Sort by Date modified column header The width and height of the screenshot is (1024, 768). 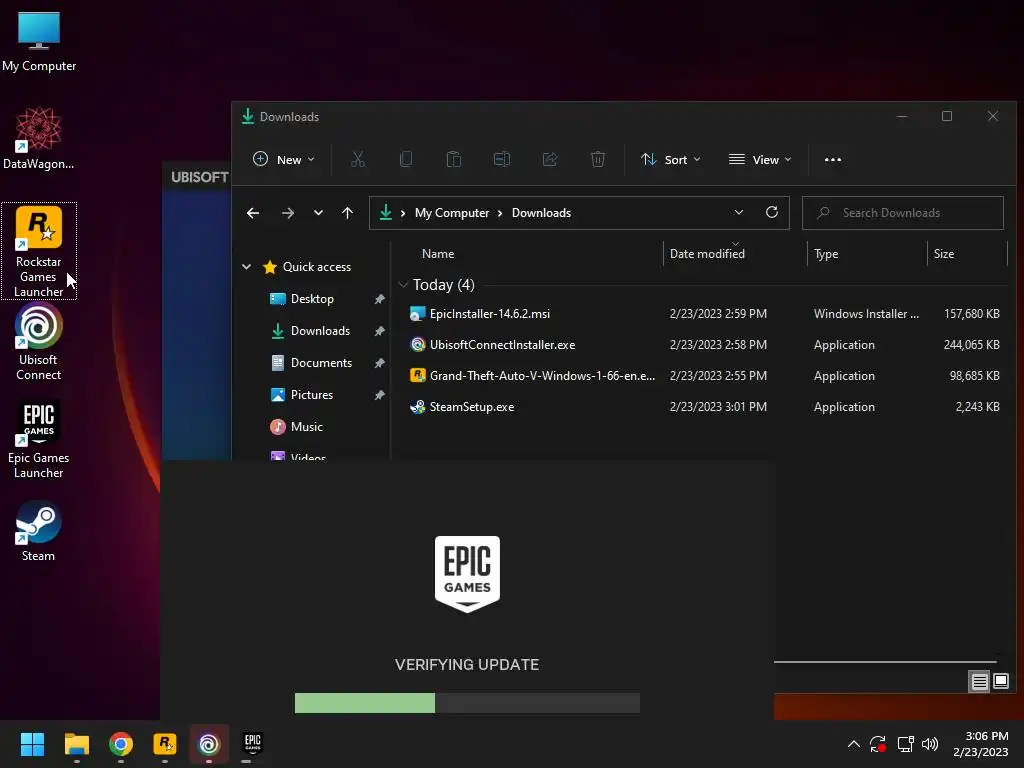click(707, 253)
